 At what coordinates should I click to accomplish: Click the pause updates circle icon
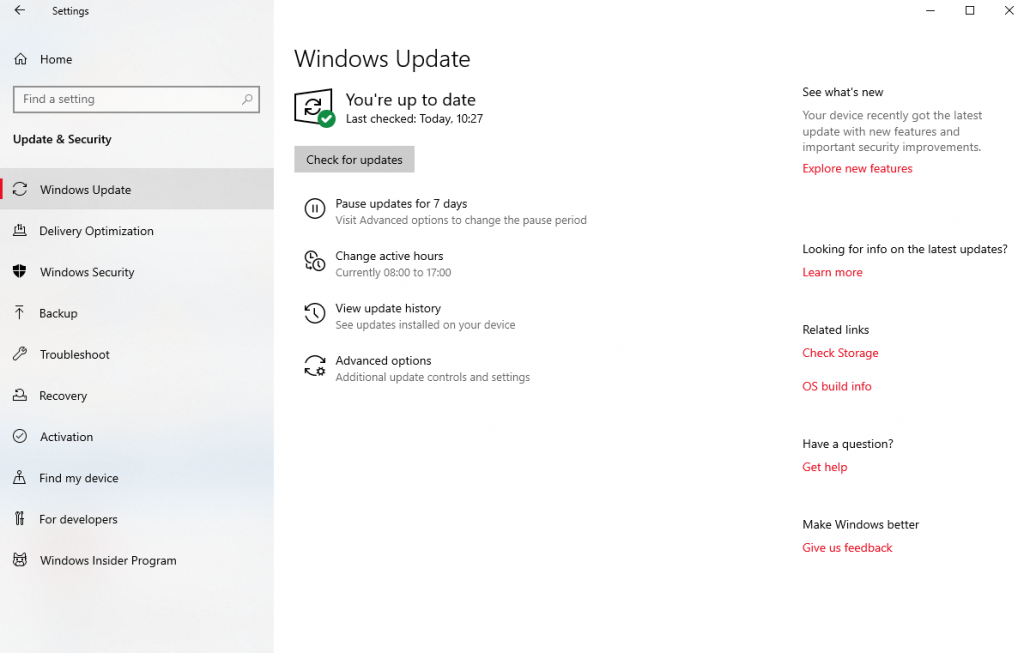[315, 209]
